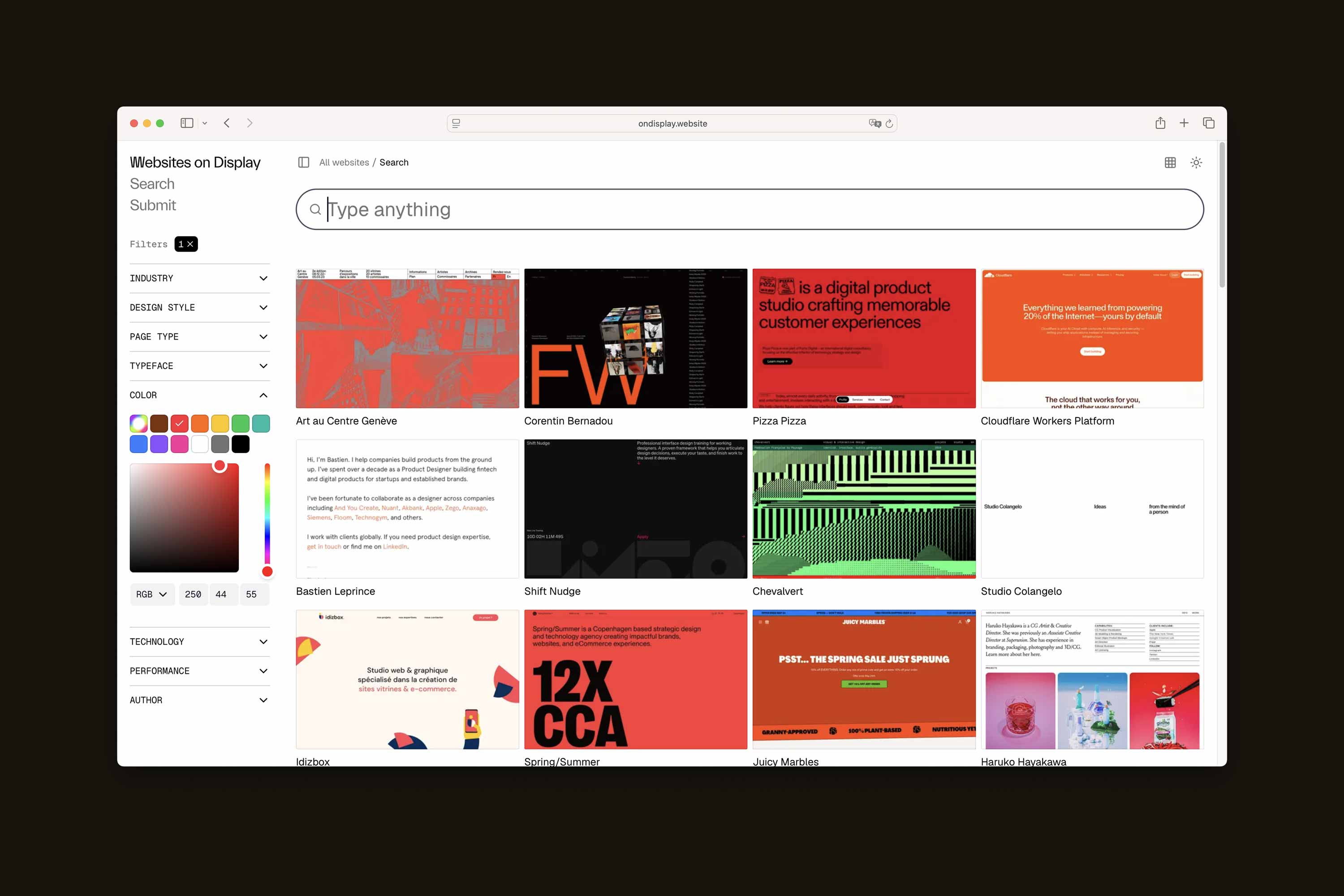Collapse the COLOR filter
The image size is (1344, 896).
(199, 395)
